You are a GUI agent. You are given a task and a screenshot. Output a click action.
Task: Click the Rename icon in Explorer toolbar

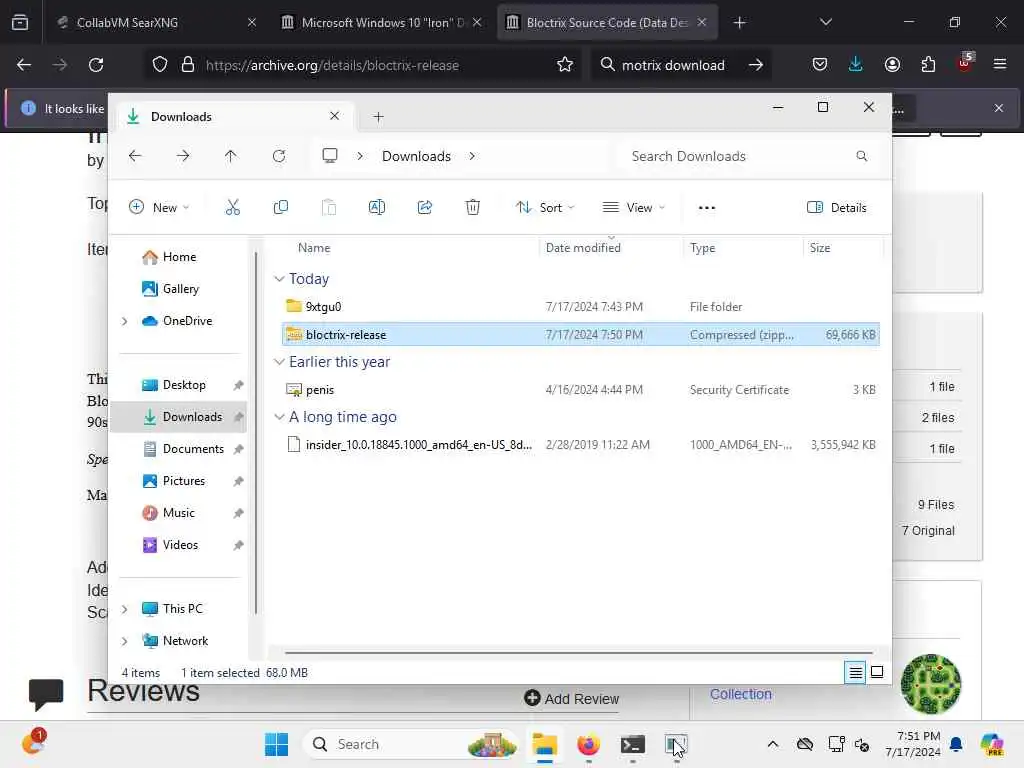[377, 208]
